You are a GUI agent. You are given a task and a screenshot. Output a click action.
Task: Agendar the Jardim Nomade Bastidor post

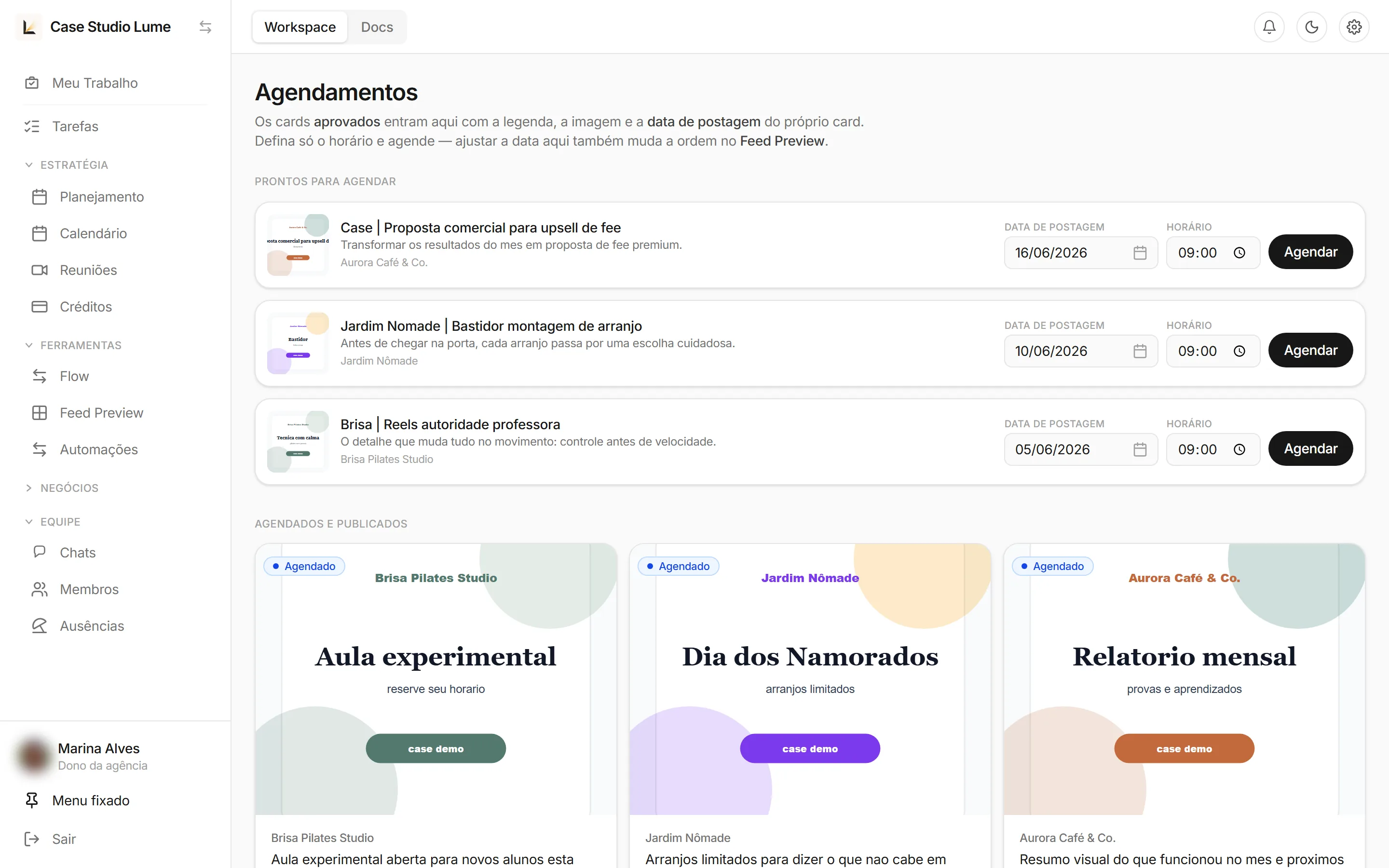click(x=1310, y=350)
